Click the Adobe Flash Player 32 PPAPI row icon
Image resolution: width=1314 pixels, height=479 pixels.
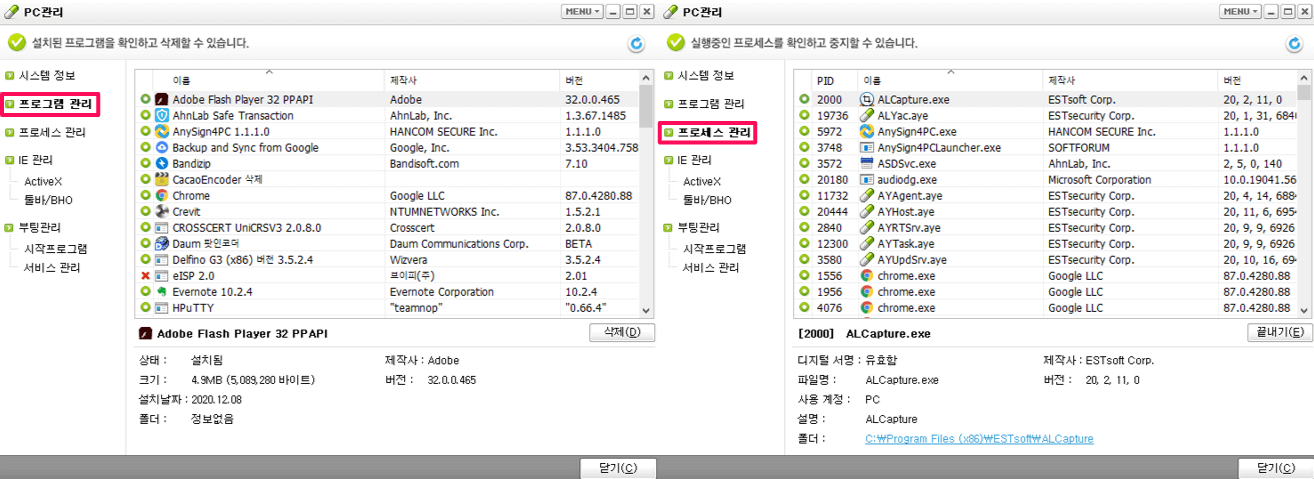point(161,99)
